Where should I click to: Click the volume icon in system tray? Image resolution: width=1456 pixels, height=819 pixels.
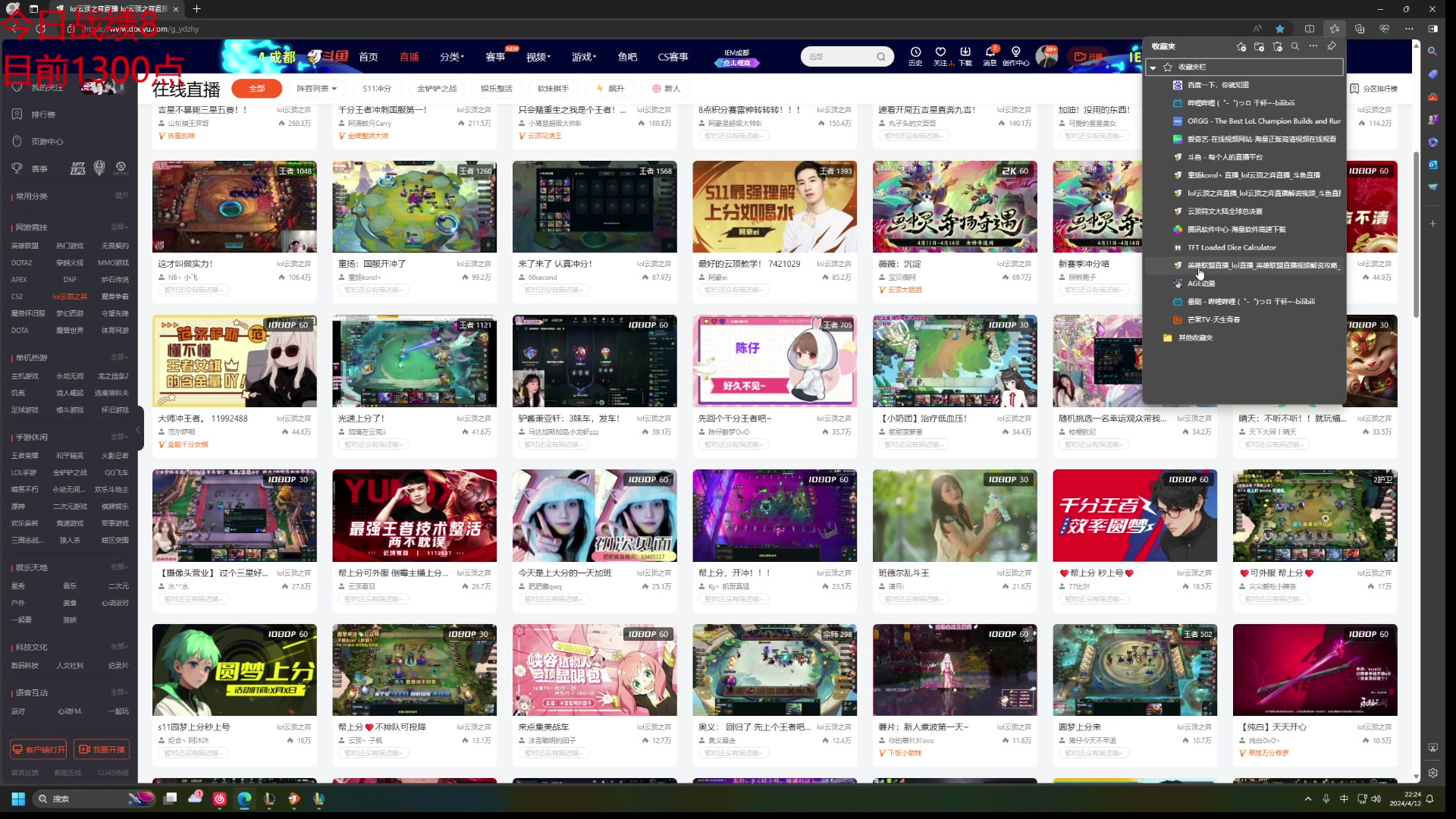point(1376,799)
